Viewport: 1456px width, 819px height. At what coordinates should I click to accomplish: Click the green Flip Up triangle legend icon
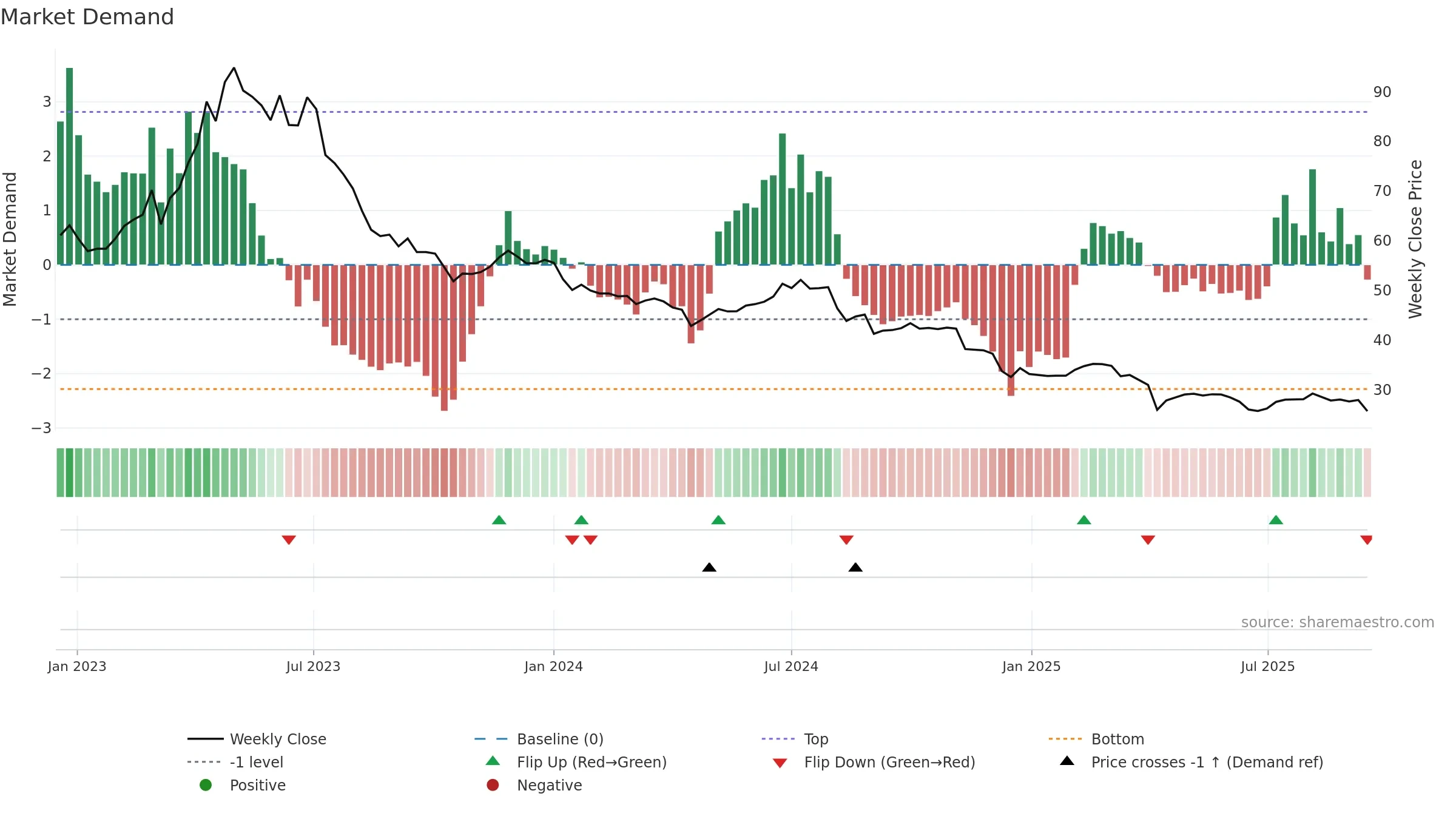(x=493, y=761)
